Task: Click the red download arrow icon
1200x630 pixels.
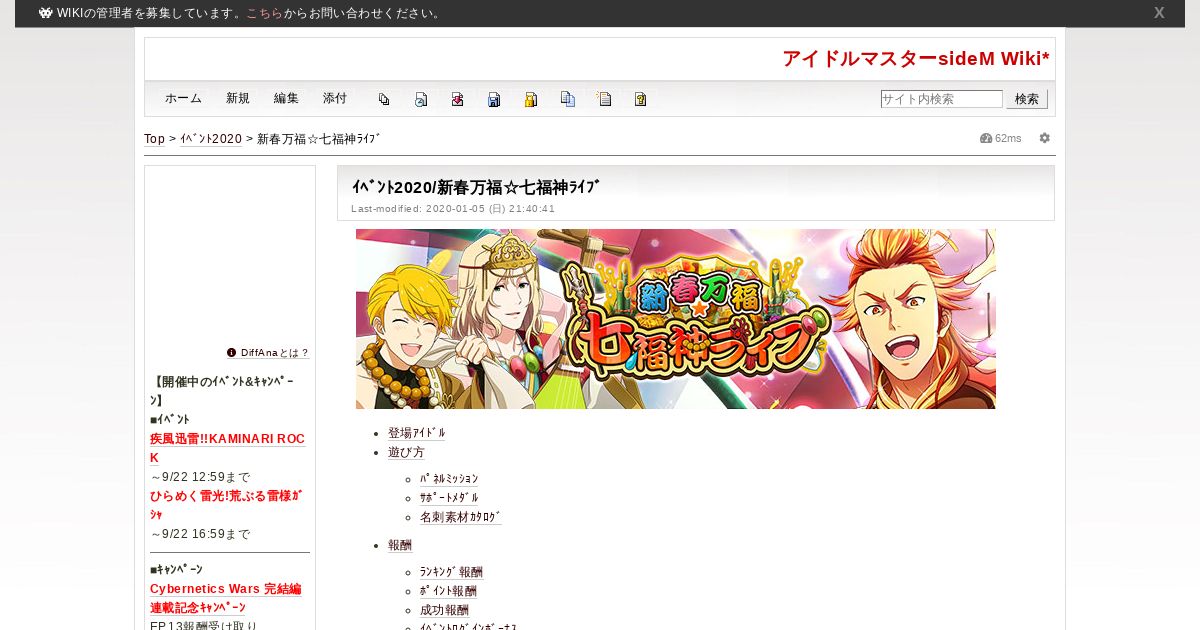Action: coord(457,99)
